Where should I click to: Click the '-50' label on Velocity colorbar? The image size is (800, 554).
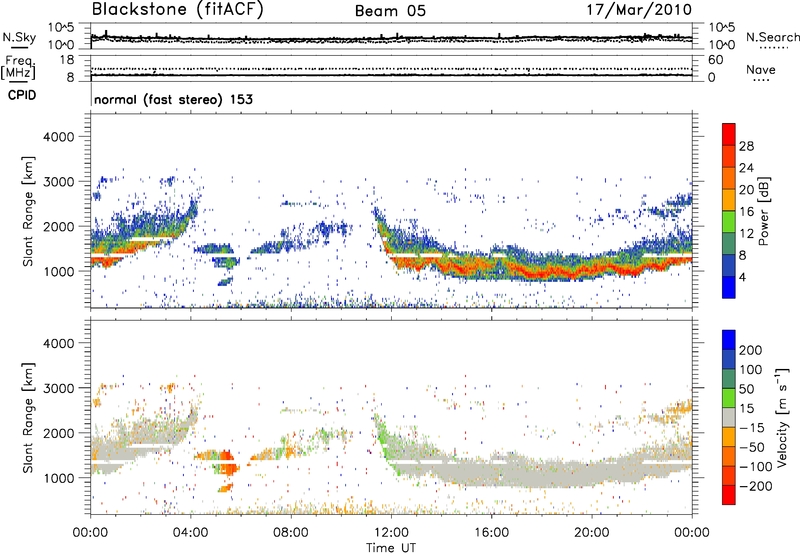pos(752,447)
